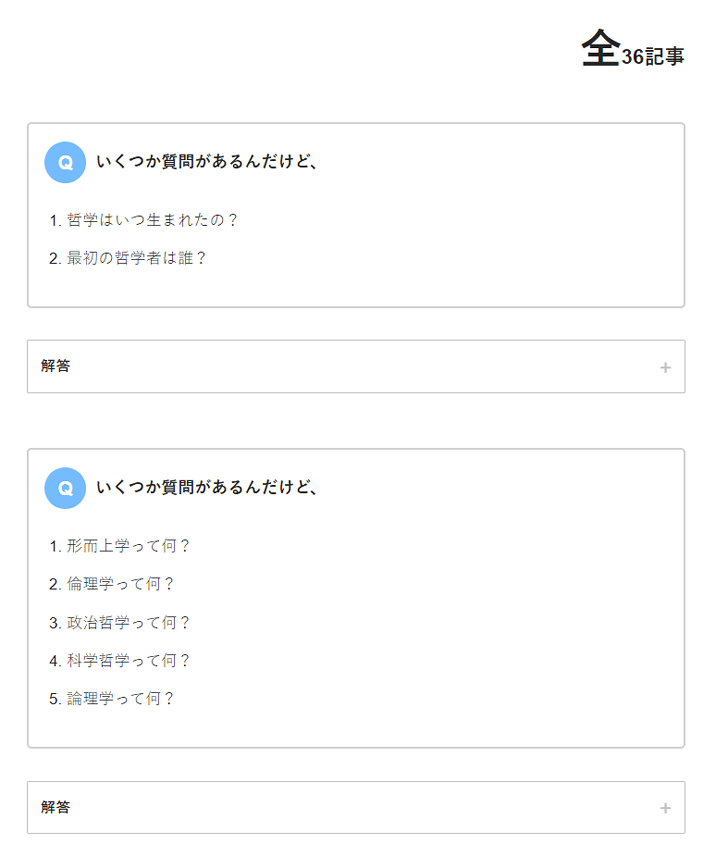Click the number 1. before 哲学はいつ生まれたの？
Viewport: 717px width, 863px height.
coord(55,220)
